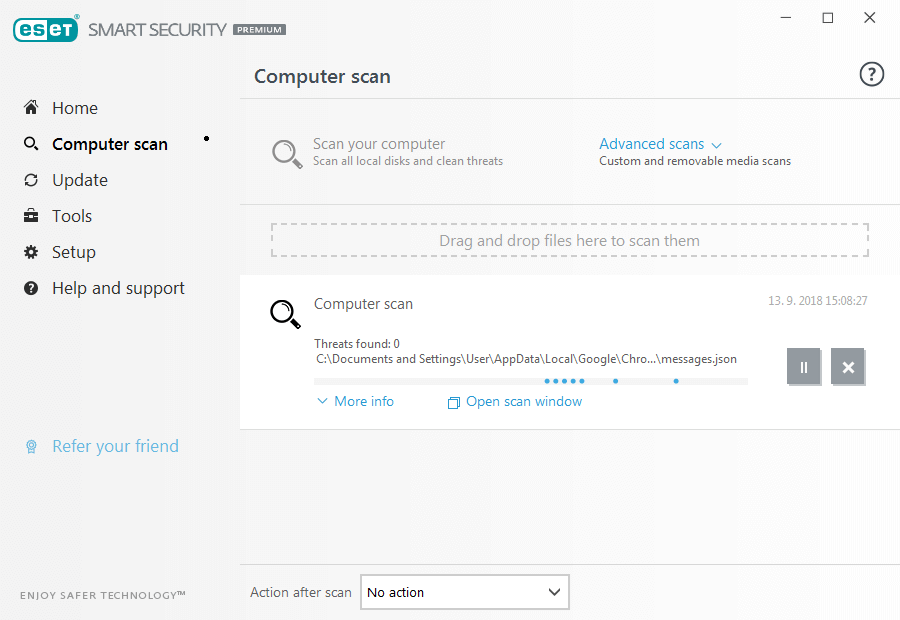Select Update from the sidebar menu
The height and width of the screenshot is (620, 900).
click(x=80, y=179)
